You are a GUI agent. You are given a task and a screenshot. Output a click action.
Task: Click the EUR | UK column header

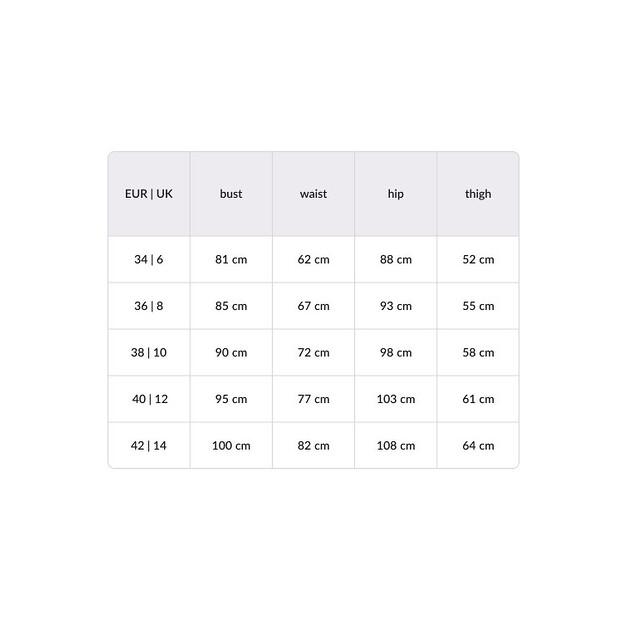coord(149,194)
